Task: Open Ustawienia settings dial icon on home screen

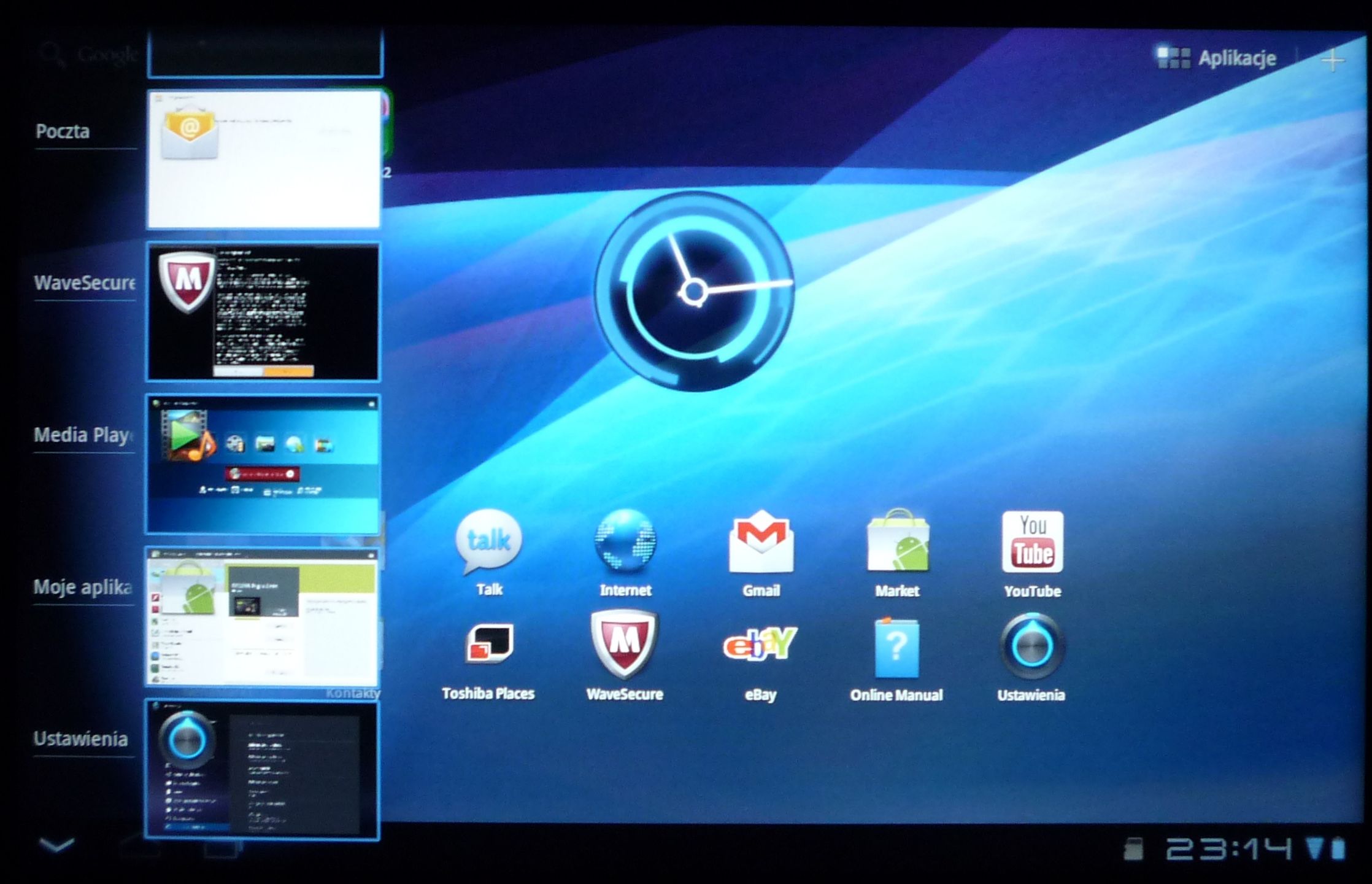Action: click(x=1032, y=646)
